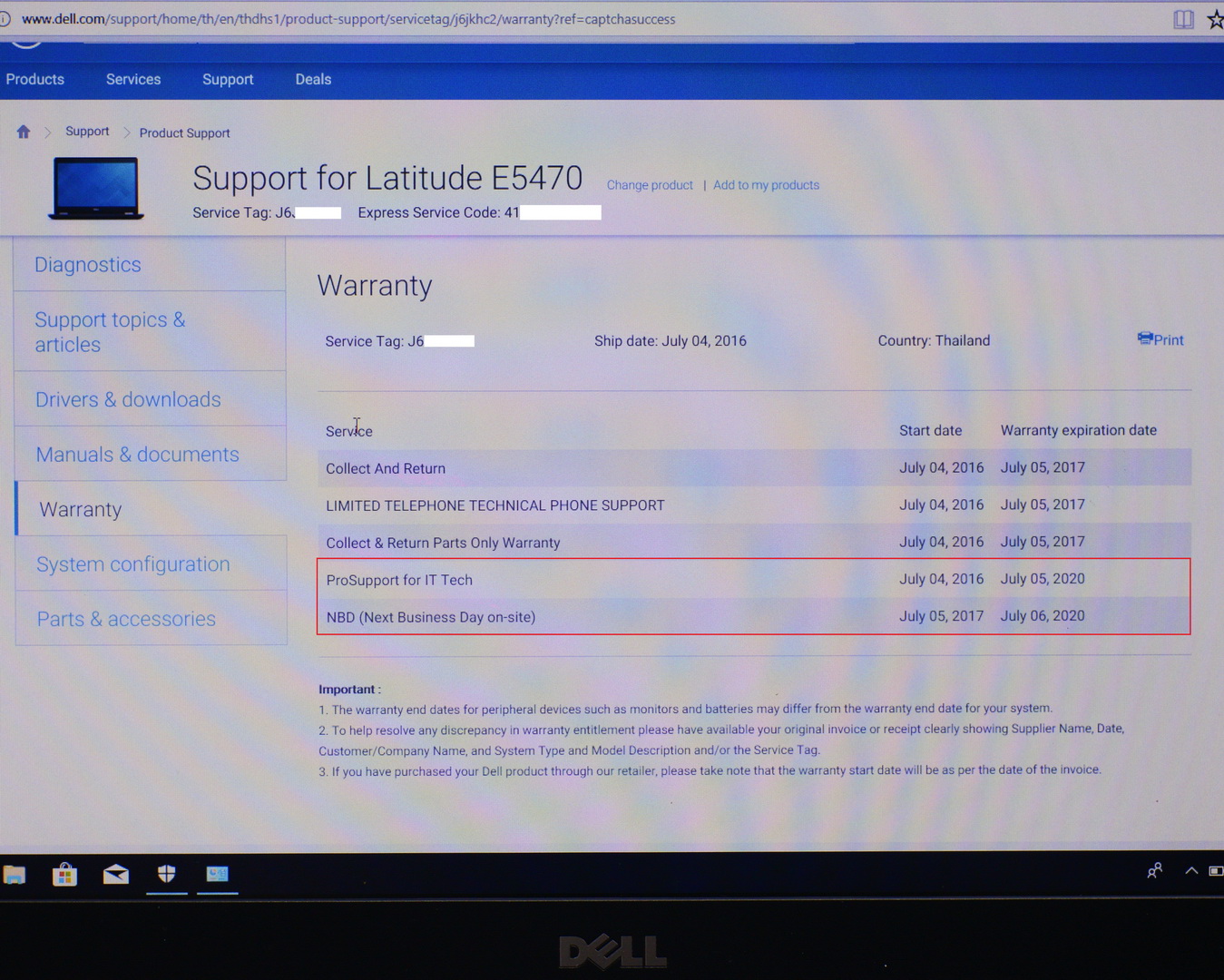Screen dimensions: 1224x980
Task: Click the Country: Thailand text
Action: click(x=934, y=340)
